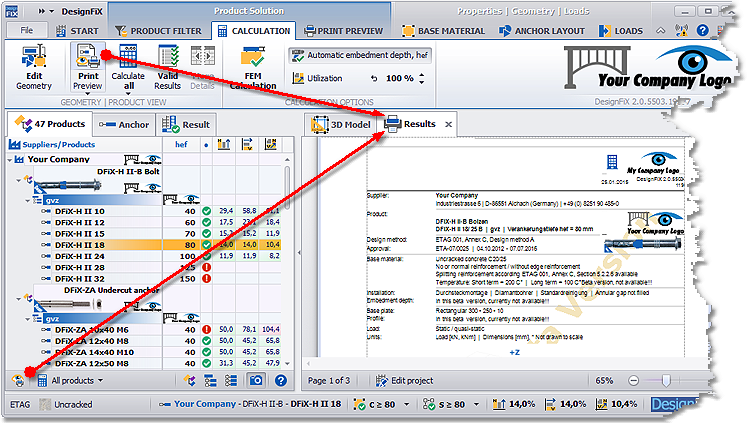The height and width of the screenshot is (425, 747).
Task: Open help in product list footer
Action: point(281,380)
